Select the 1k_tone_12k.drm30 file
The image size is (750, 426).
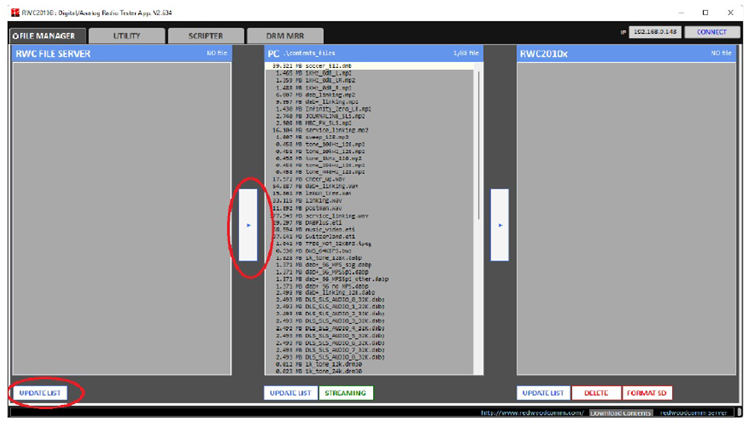click(369, 364)
